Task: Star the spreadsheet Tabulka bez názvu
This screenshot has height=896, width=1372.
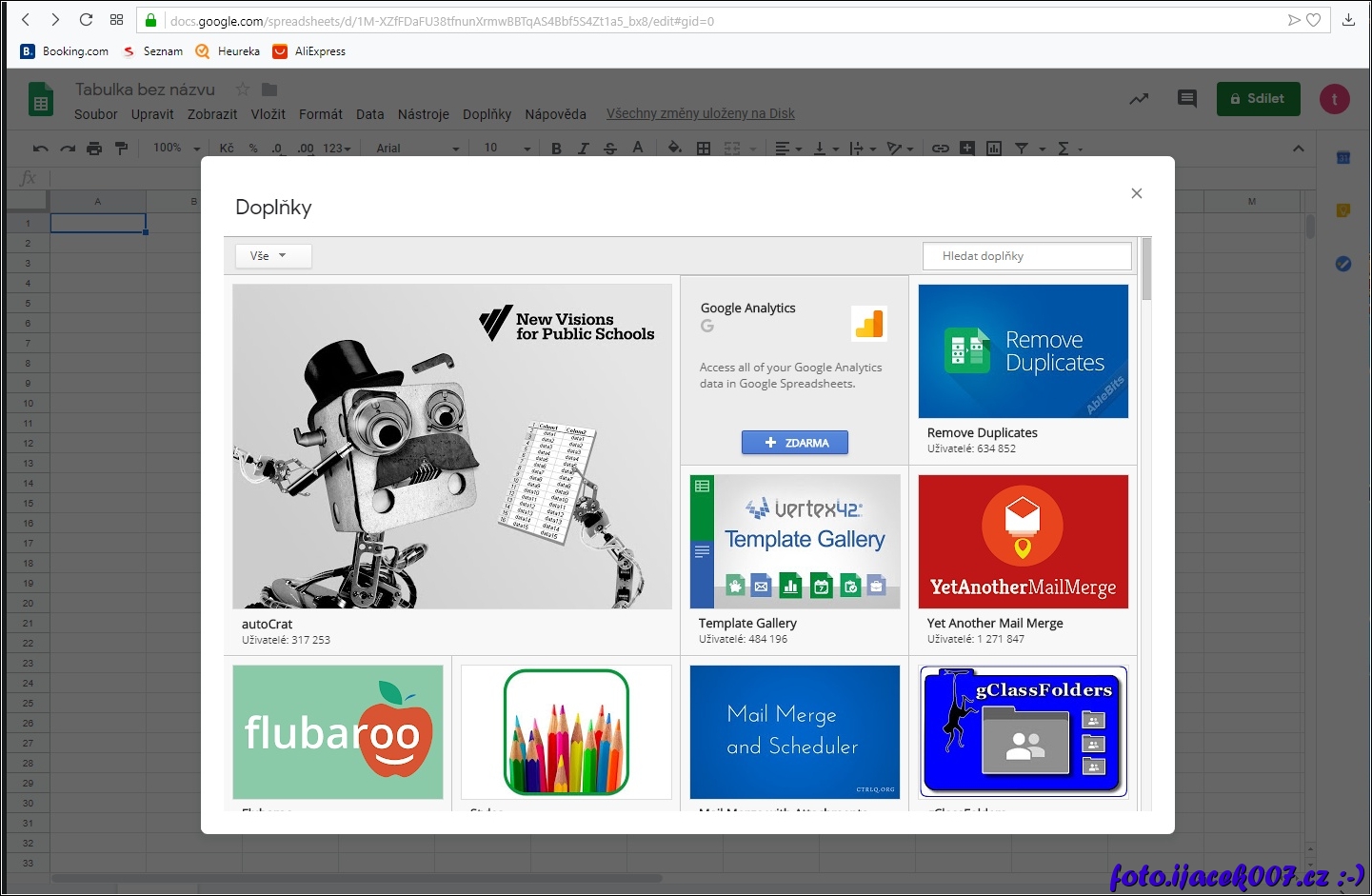Action: (x=243, y=90)
